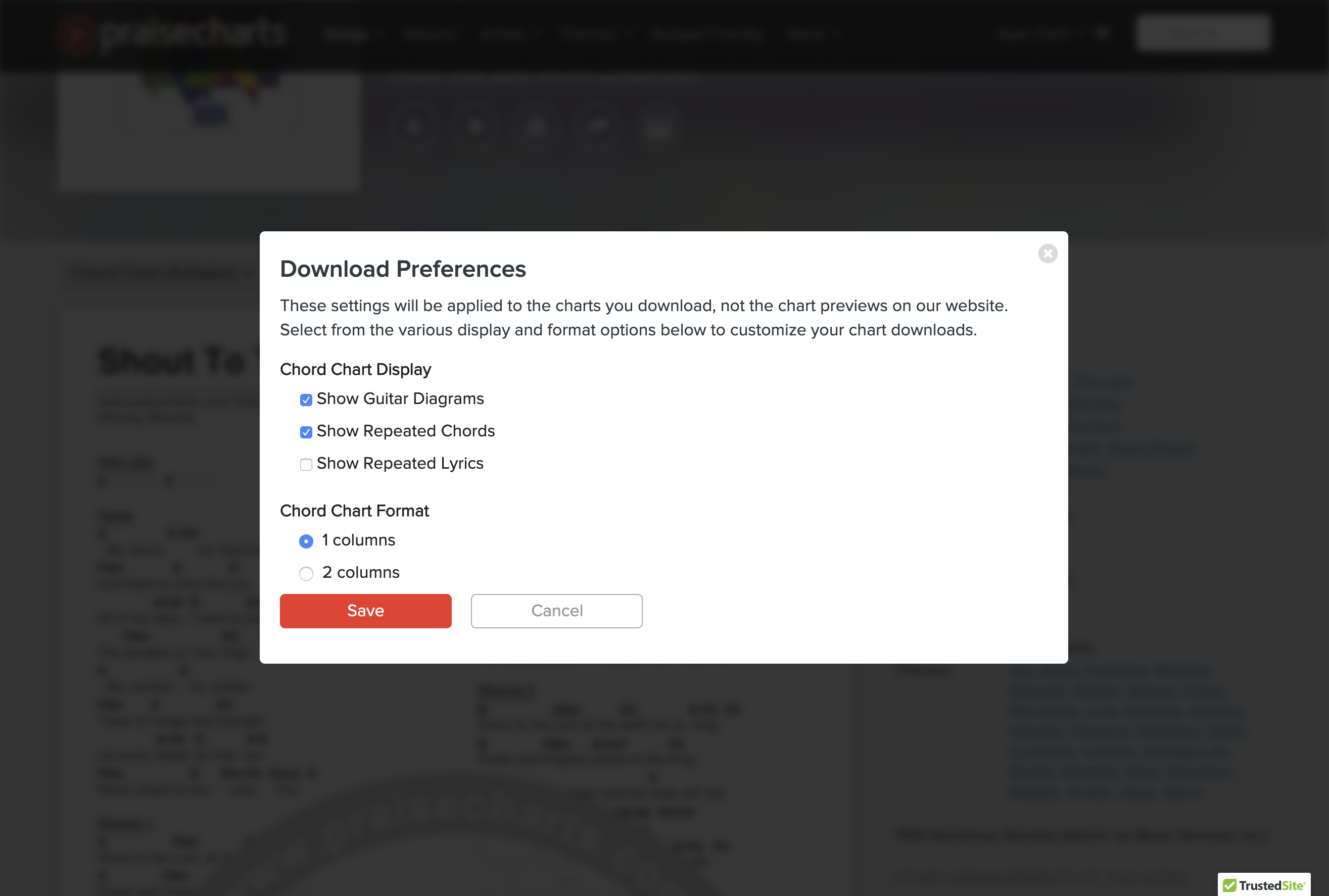Click the circular play icon
The height and width of the screenshot is (896, 1329).
tap(476, 126)
